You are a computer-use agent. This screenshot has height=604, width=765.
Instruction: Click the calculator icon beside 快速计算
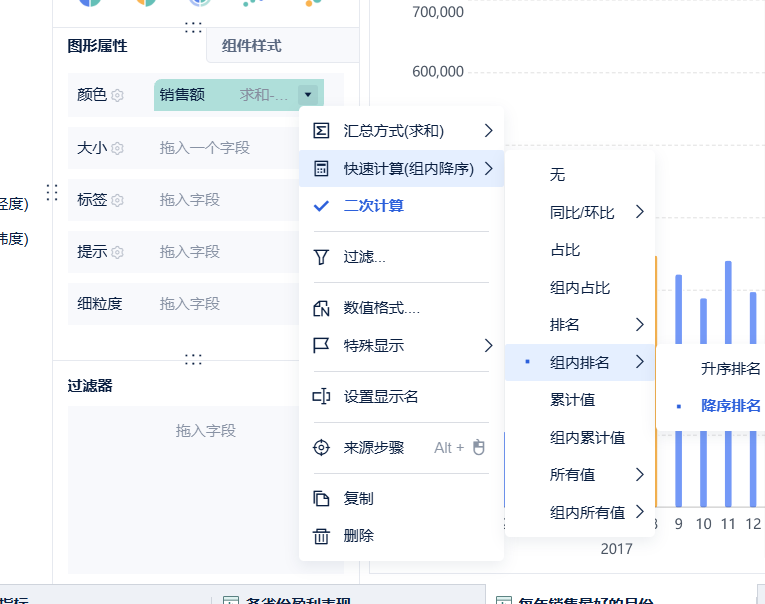[321, 169]
